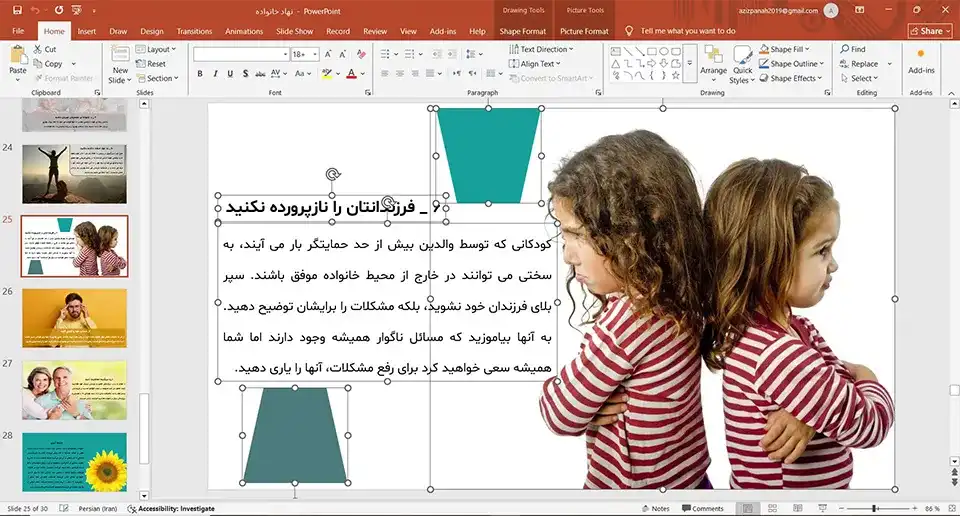
Task: Expand the shapes gallery More arrow
Action: coord(690,63)
